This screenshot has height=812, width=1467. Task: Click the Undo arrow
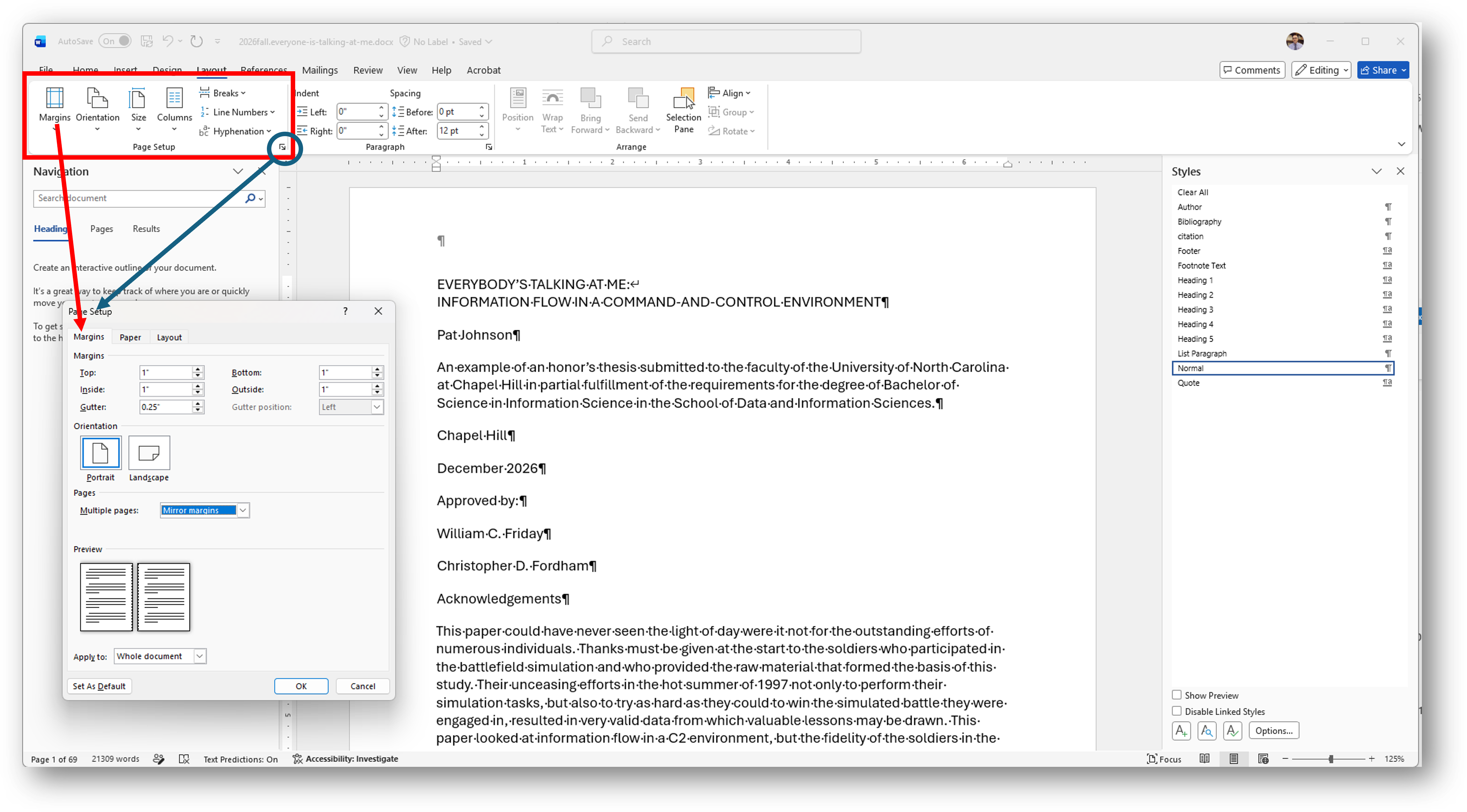pyautogui.click(x=167, y=41)
